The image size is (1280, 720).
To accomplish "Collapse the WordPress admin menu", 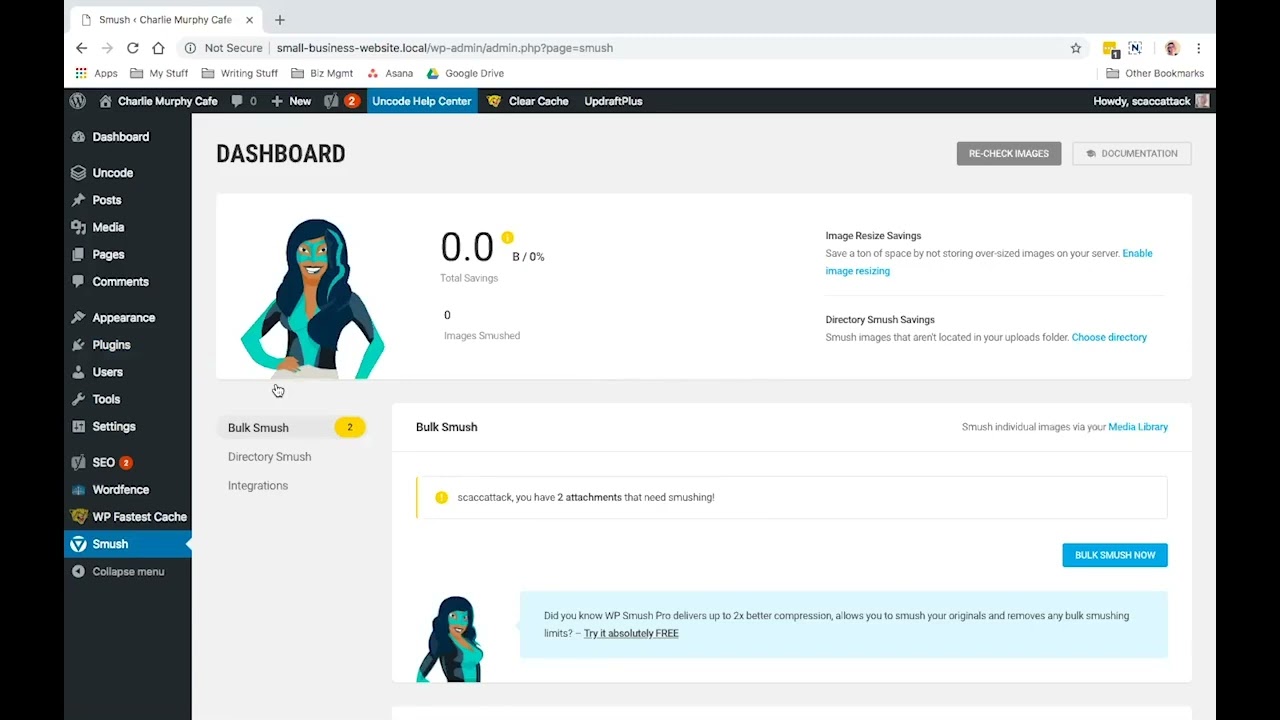I will tap(127, 572).
